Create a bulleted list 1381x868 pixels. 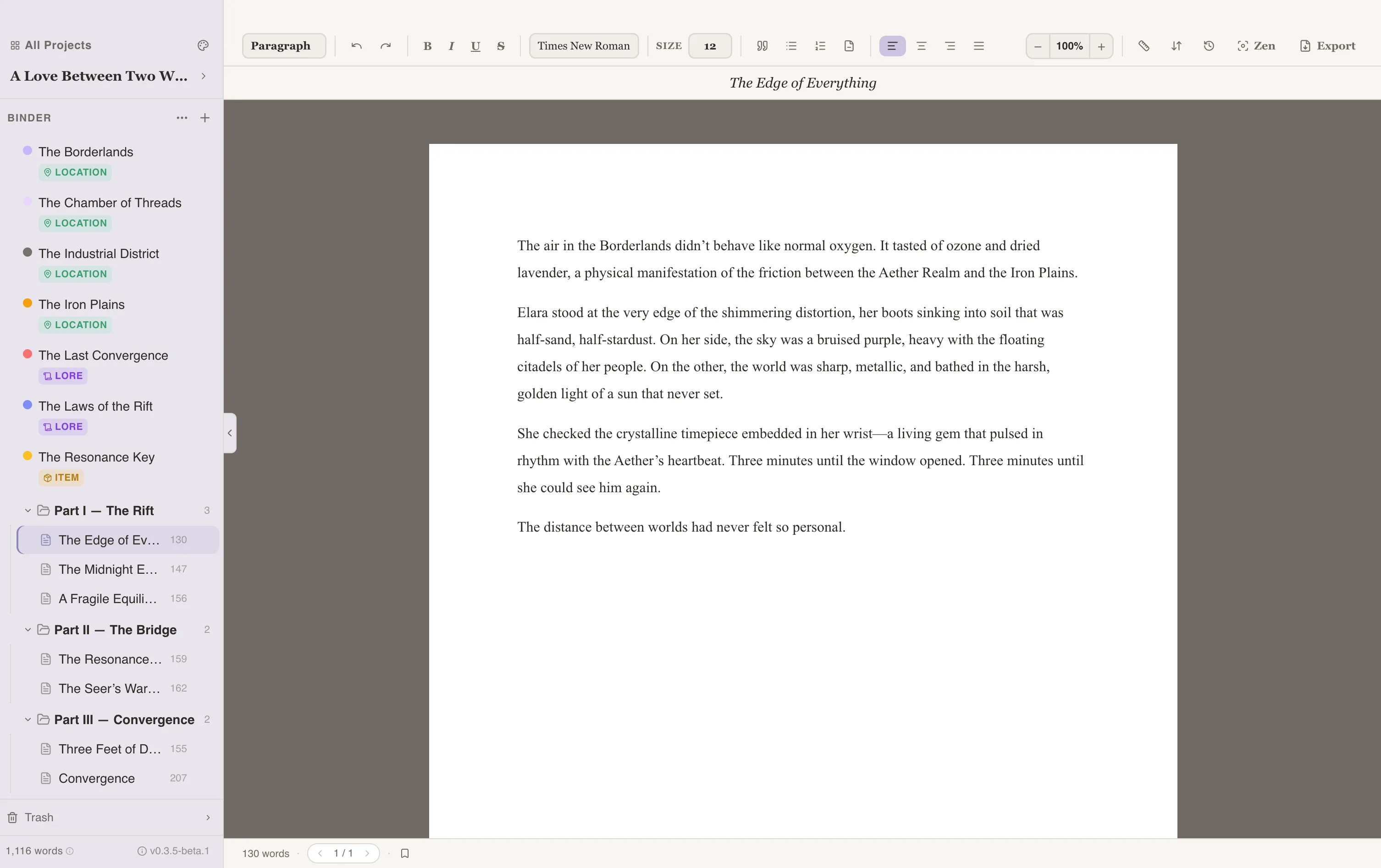[791, 46]
